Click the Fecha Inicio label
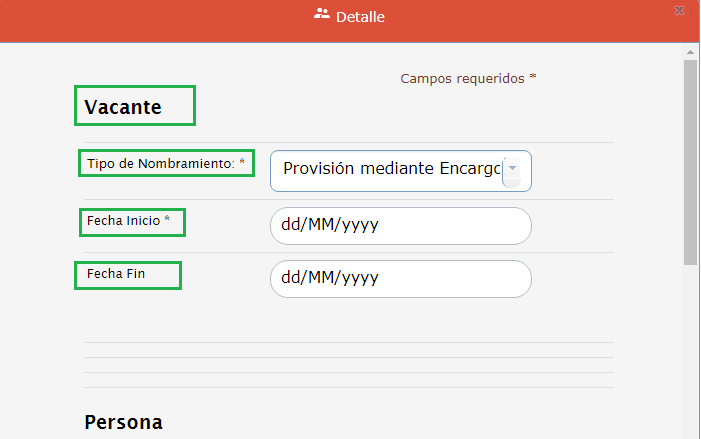Image resolution: width=701 pixels, height=439 pixels. point(123,220)
